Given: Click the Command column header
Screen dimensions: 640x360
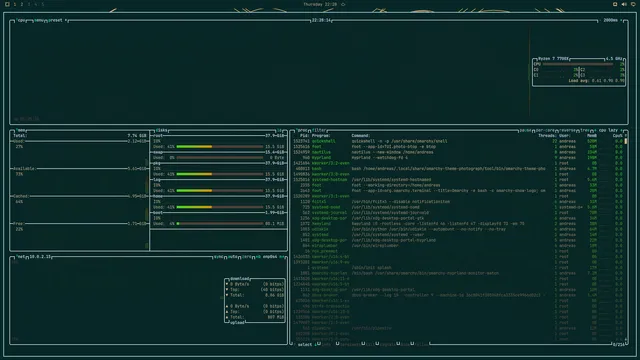Looking at the screenshot, I should 360,136.
